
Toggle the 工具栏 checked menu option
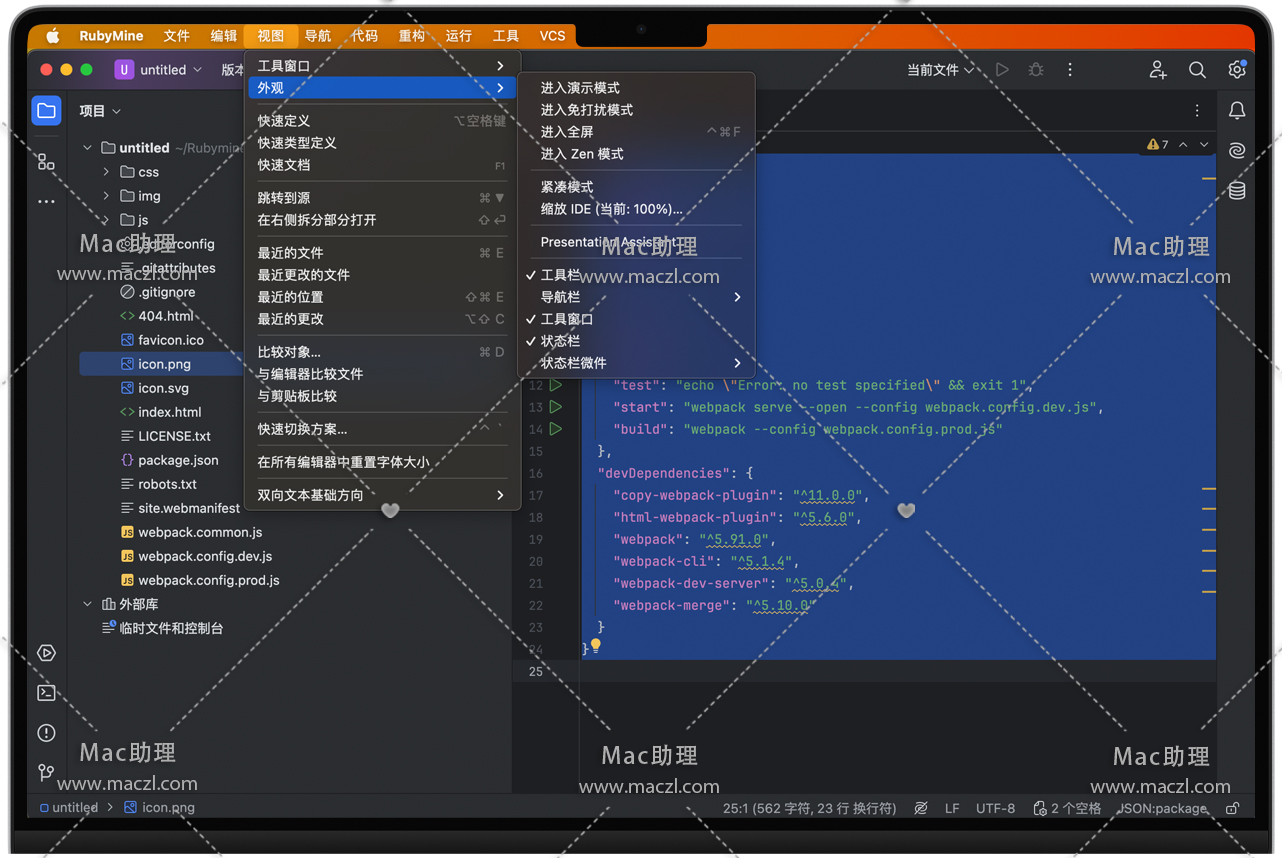coord(560,275)
